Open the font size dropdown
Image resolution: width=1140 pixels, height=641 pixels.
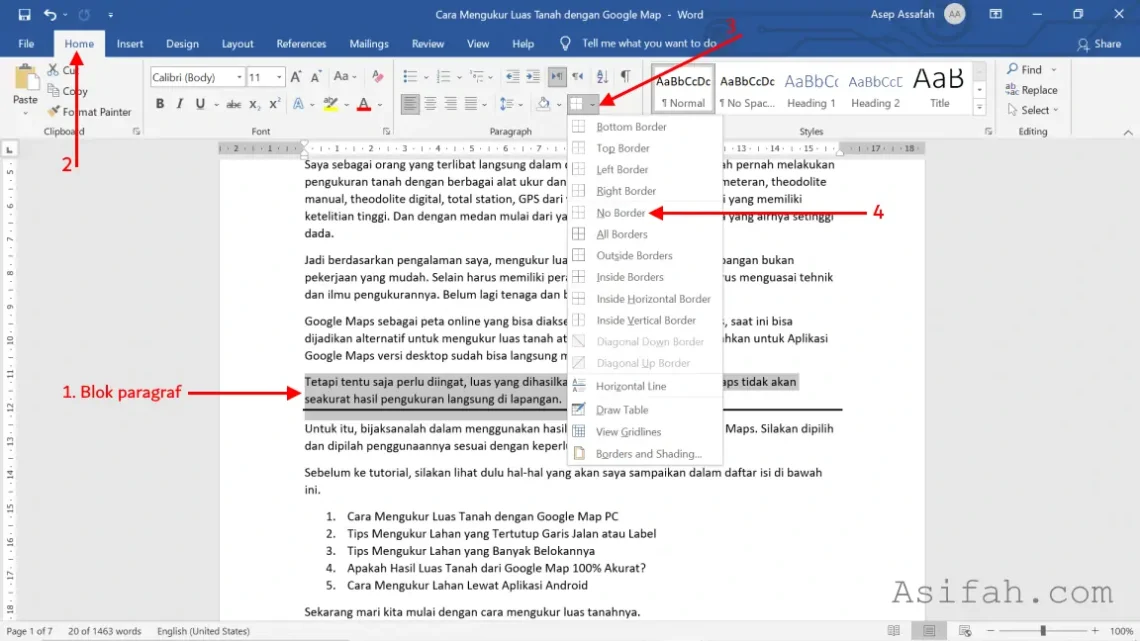(x=278, y=77)
